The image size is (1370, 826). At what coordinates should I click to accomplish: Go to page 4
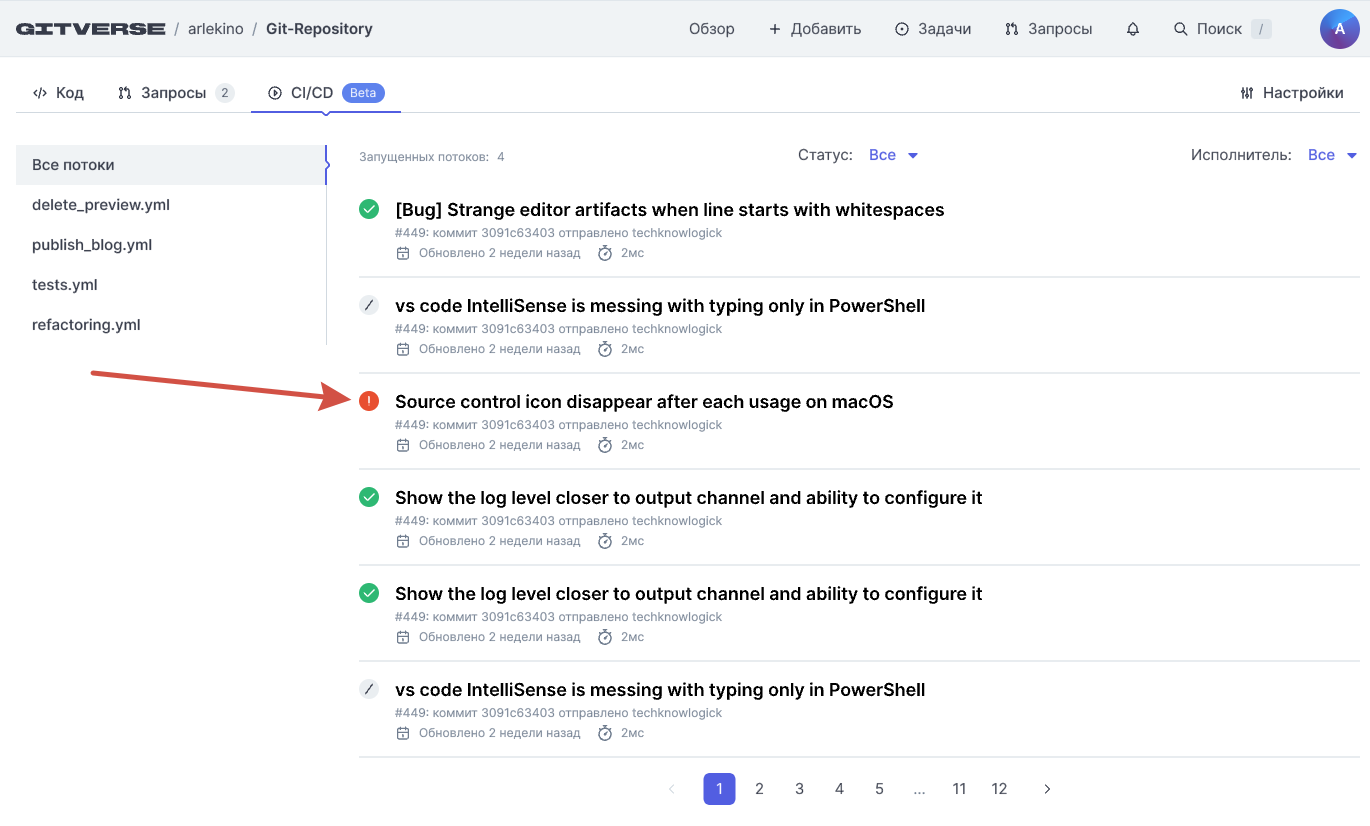point(839,789)
